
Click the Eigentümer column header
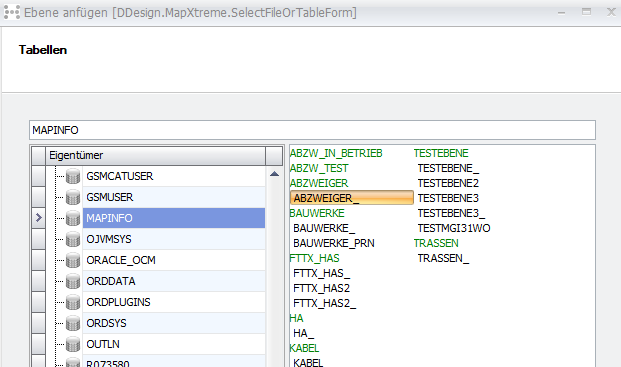point(156,156)
